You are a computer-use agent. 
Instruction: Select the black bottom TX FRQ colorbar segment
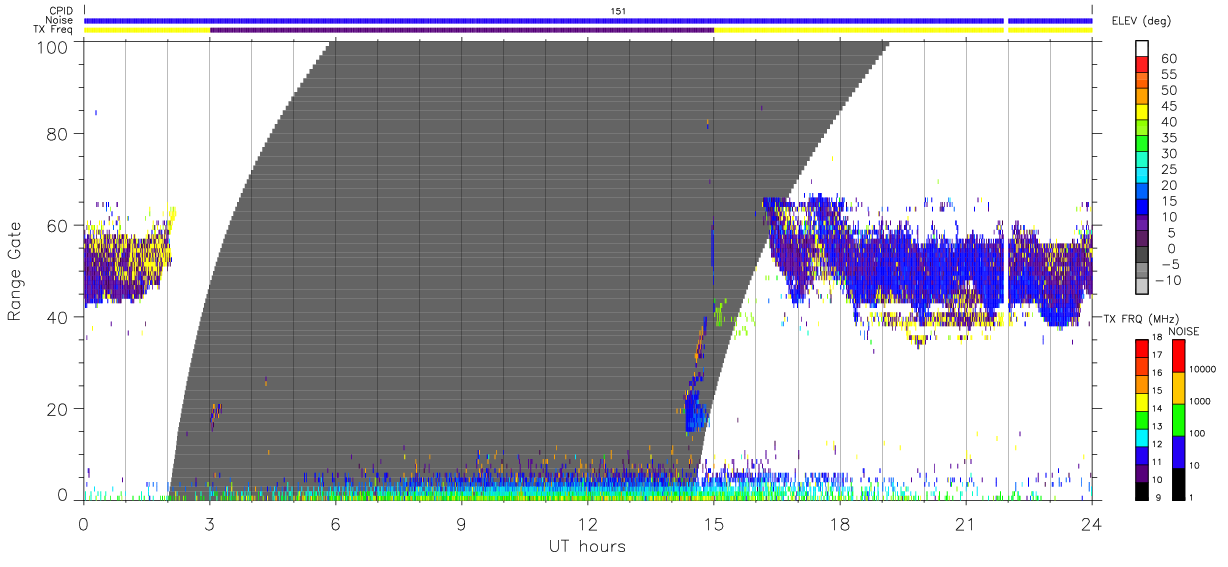click(1143, 492)
